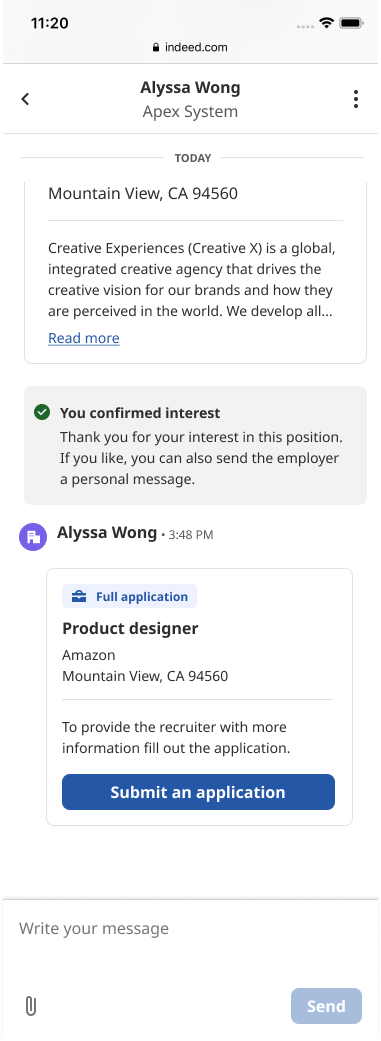The image size is (381, 1041).
Task: Click Alyssa Wong name in header
Action: (190, 88)
